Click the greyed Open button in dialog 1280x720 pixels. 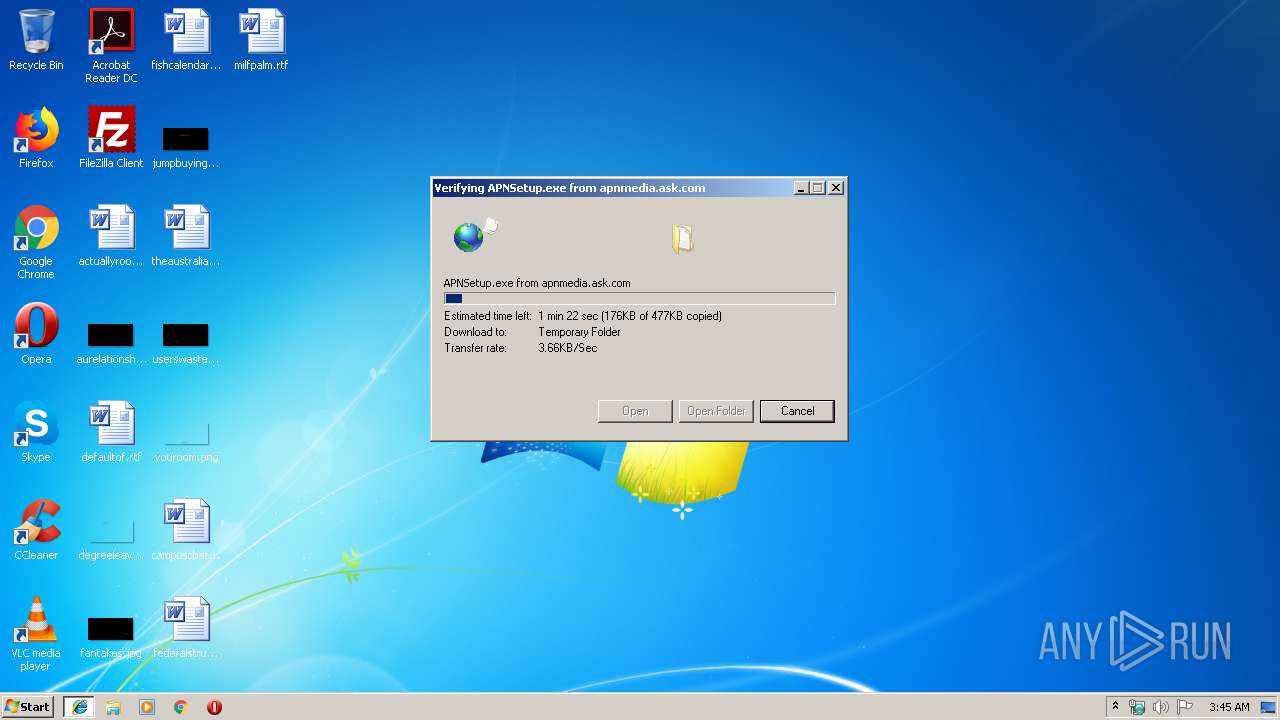click(635, 411)
